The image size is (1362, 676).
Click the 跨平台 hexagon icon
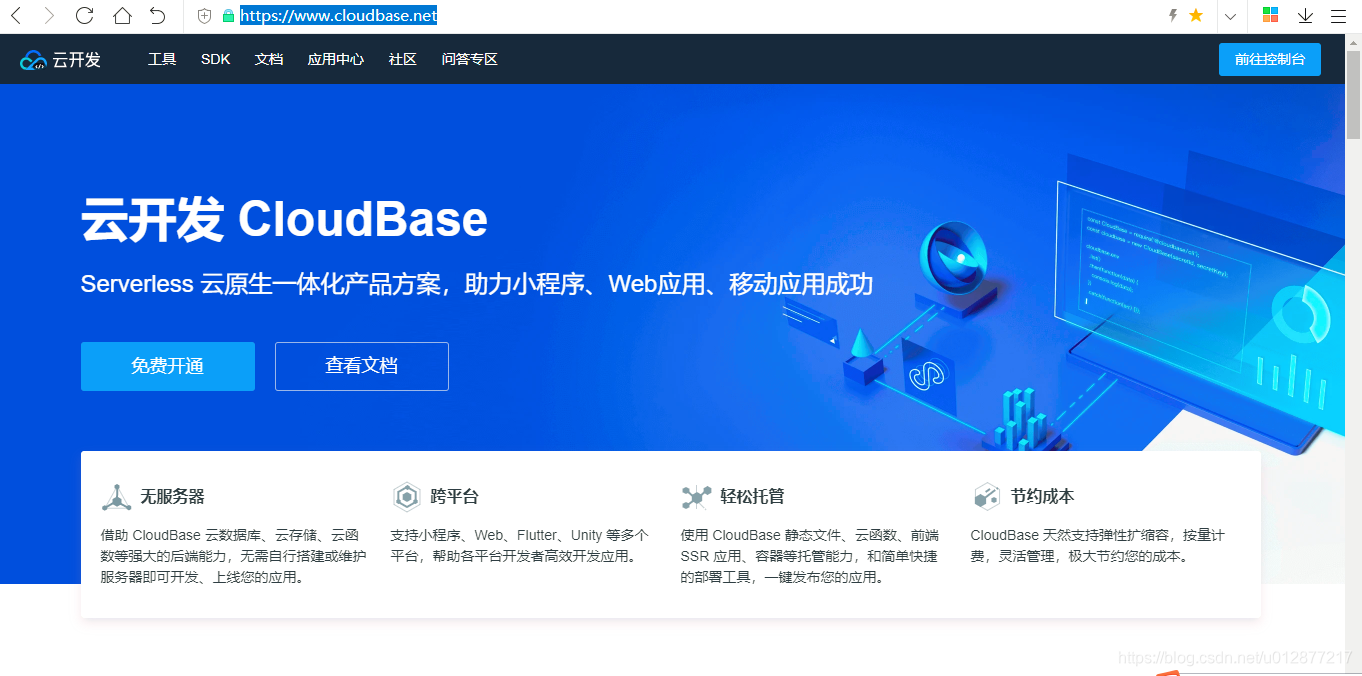click(x=408, y=496)
